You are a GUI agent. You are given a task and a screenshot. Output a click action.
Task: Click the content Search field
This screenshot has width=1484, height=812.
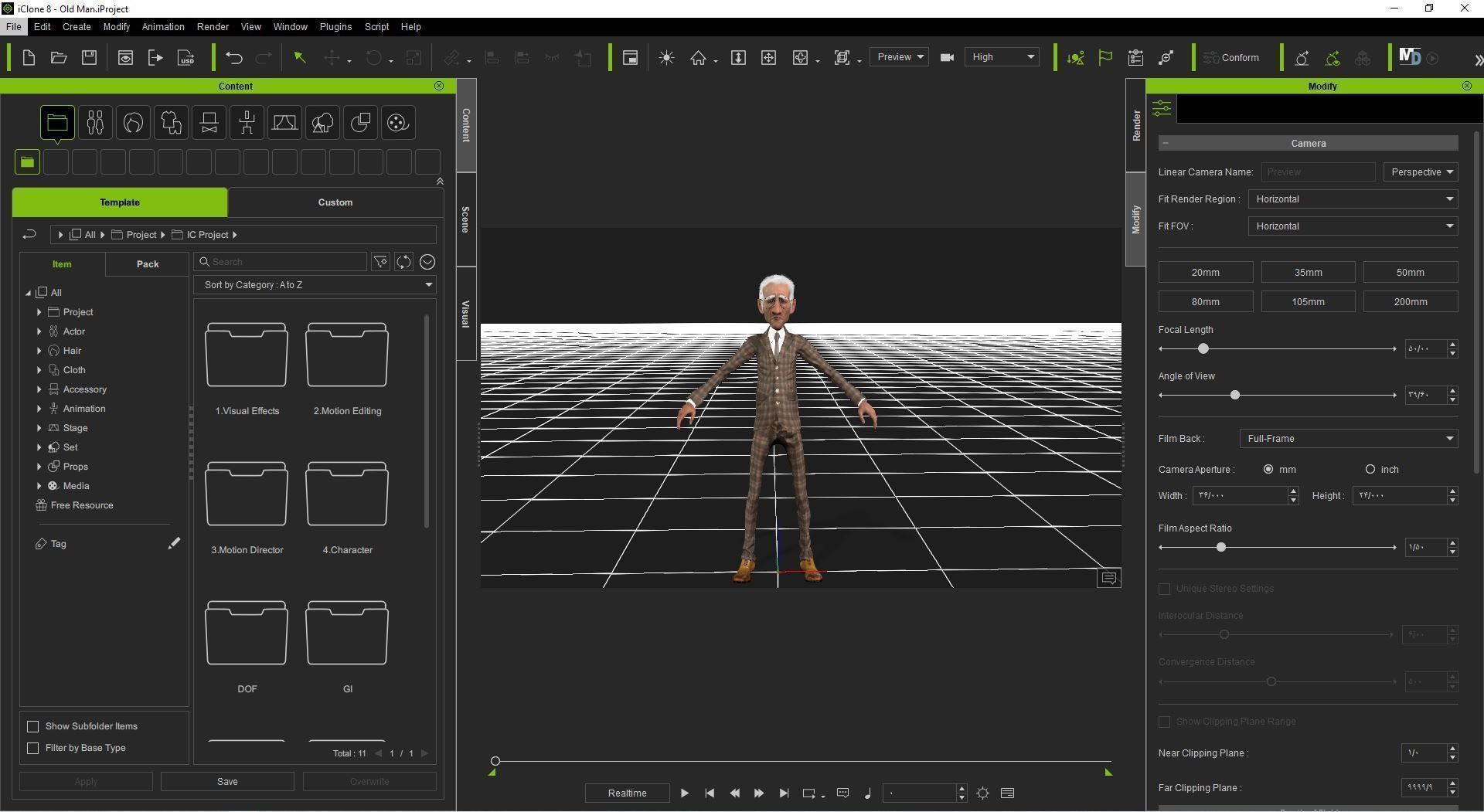point(280,262)
